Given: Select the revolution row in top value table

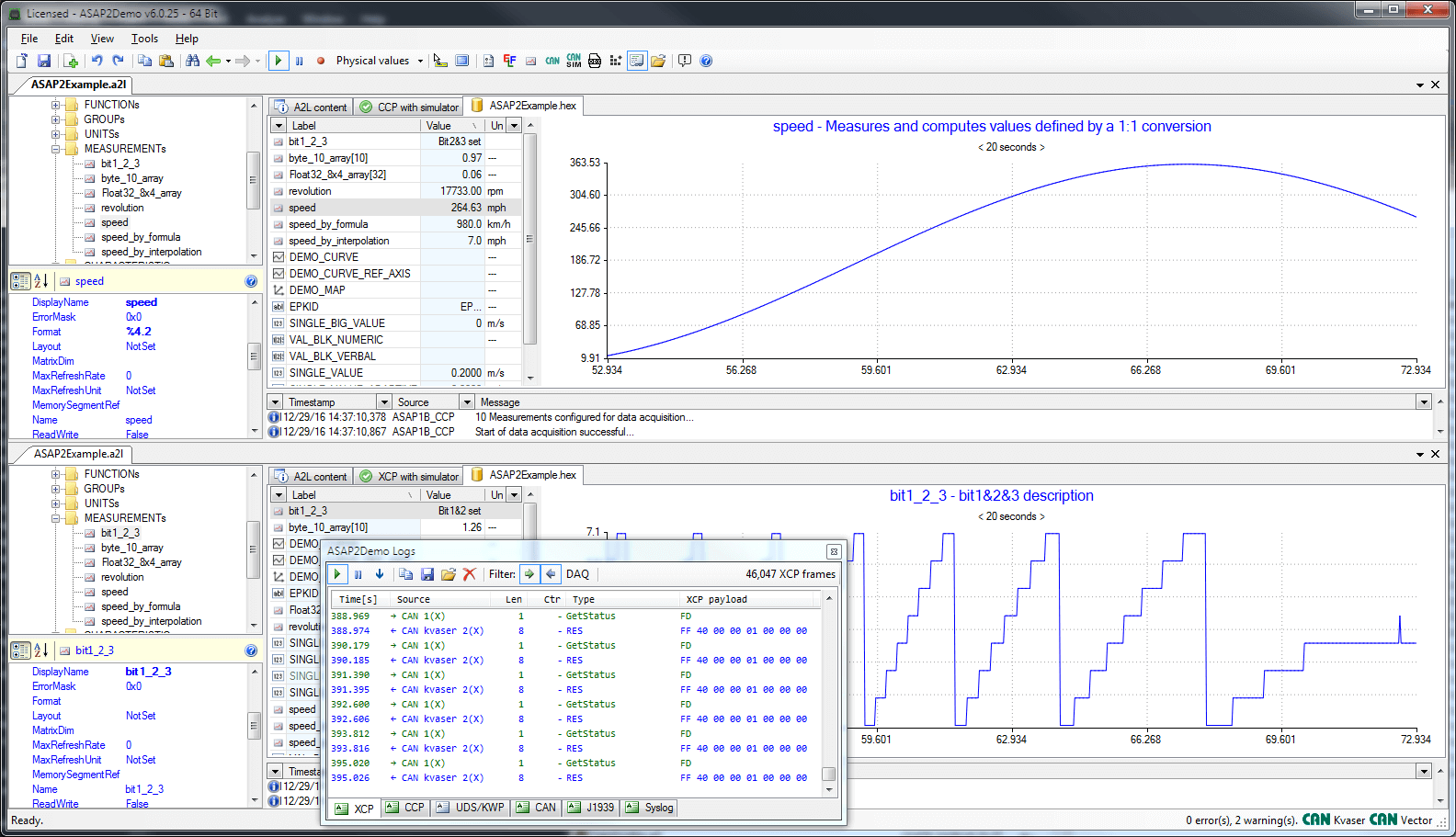Looking at the screenshot, I should [310, 191].
